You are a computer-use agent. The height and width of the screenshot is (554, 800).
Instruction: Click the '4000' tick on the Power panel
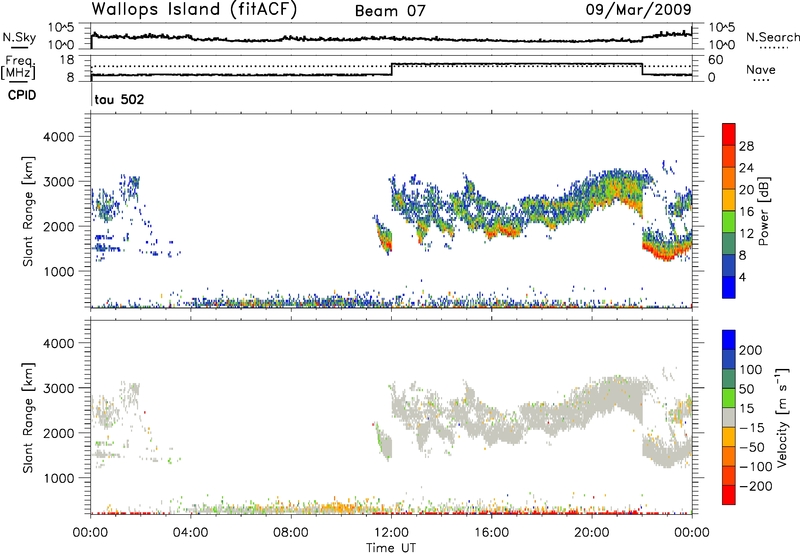(58, 137)
